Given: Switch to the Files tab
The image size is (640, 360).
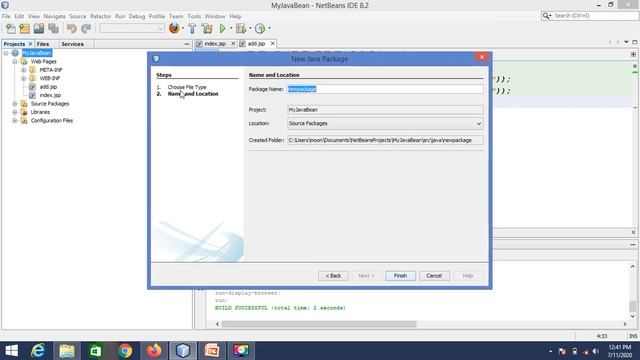Looking at the screenshot, I should point(43,44).
